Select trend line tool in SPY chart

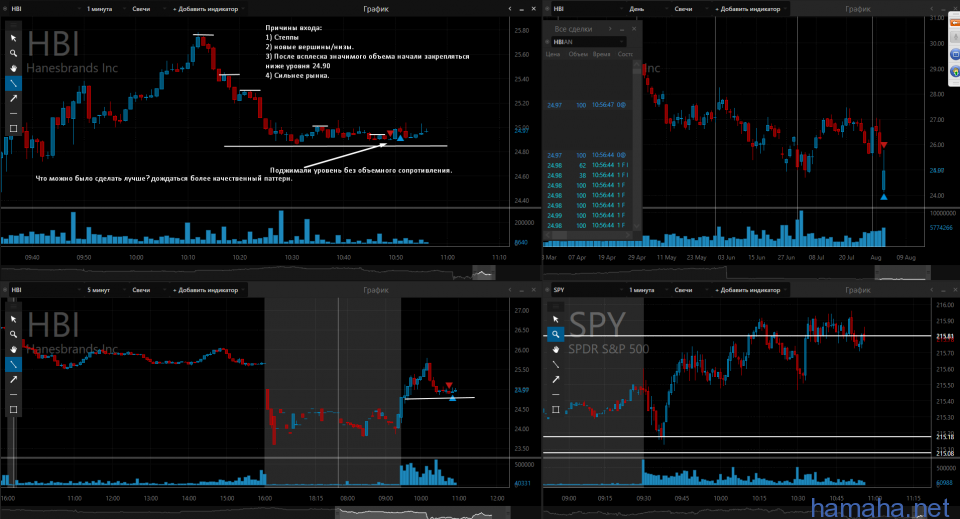point(555,364)
